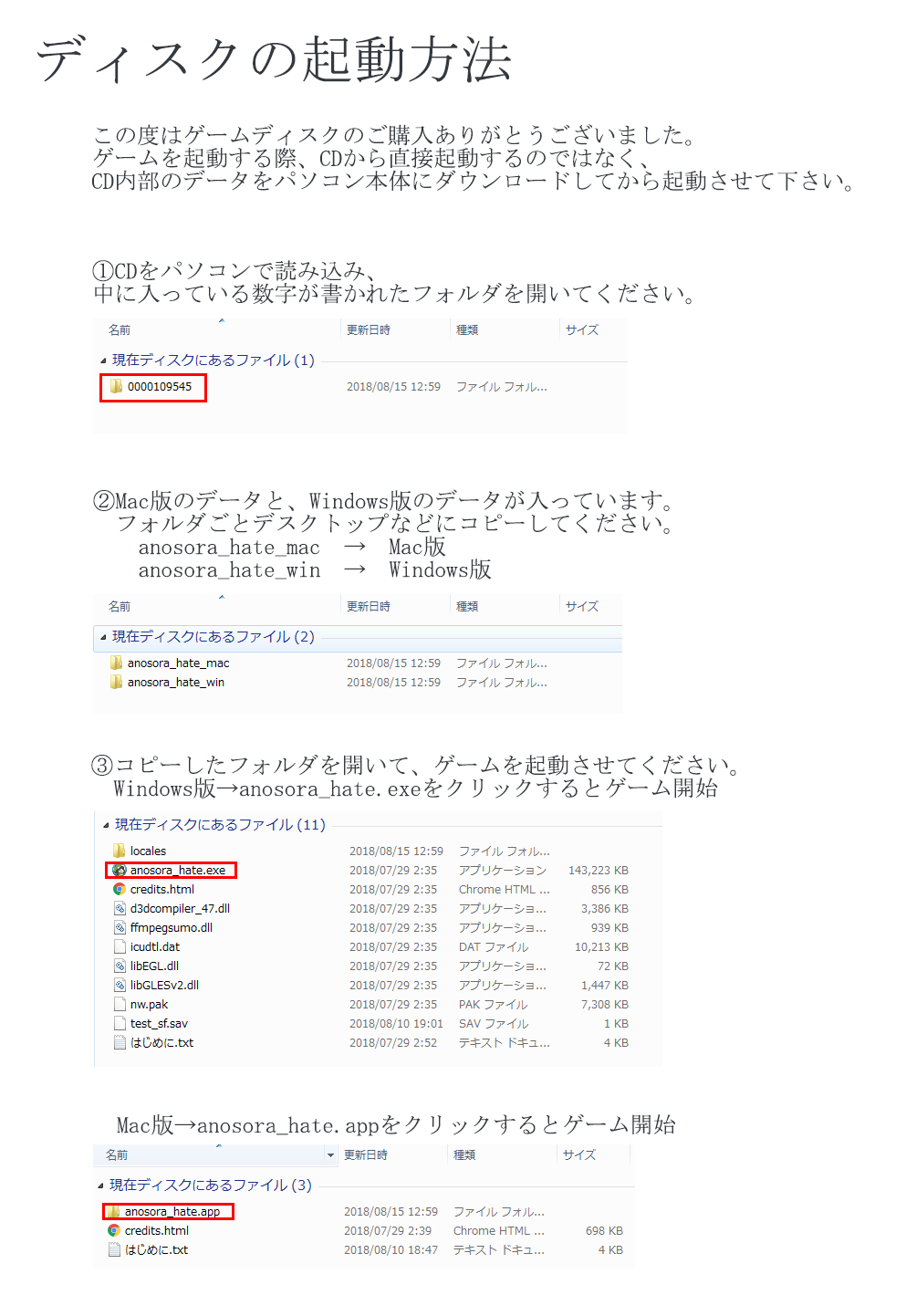Click the 1,447 KB size value

(605, 986)
